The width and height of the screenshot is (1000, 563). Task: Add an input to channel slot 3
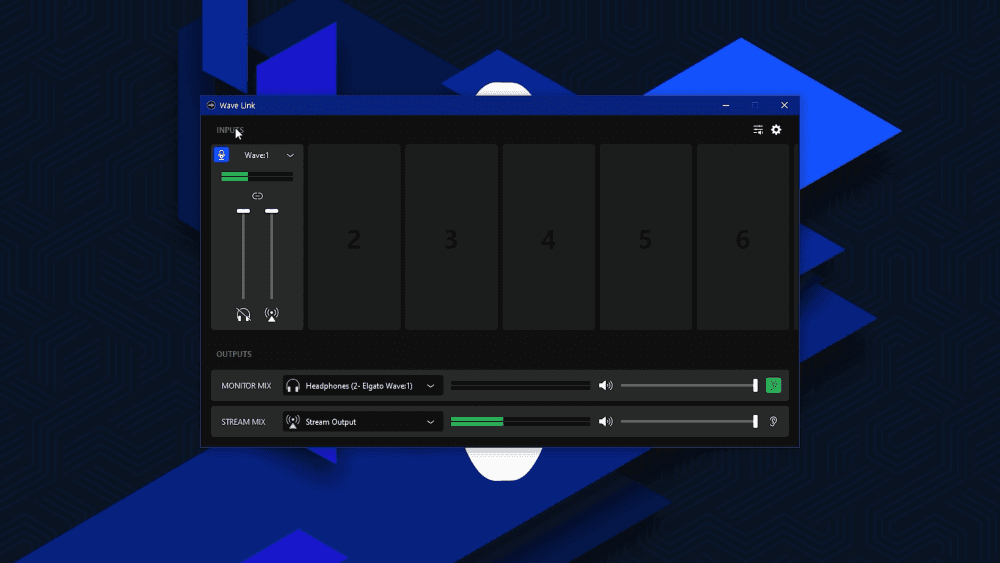452,237
